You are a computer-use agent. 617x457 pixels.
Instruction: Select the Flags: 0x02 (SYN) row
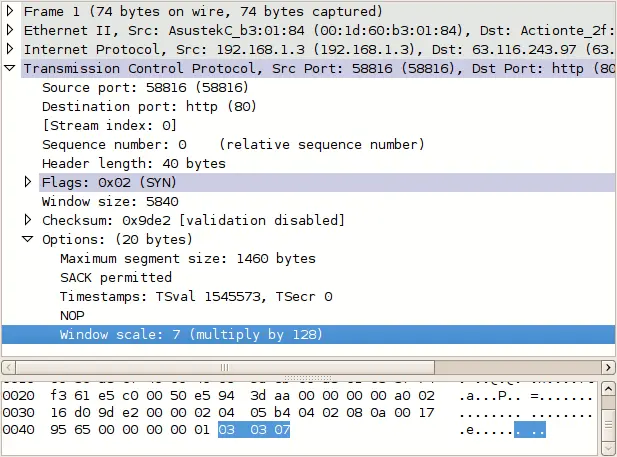click(327, 182)
